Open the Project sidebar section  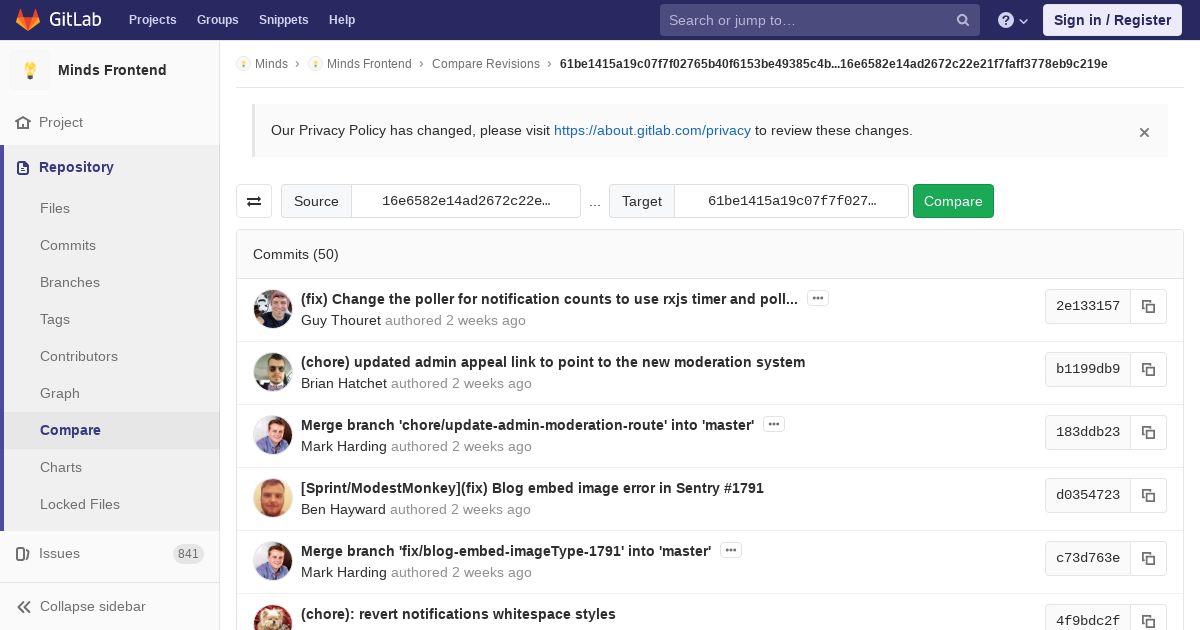(61, 122)
